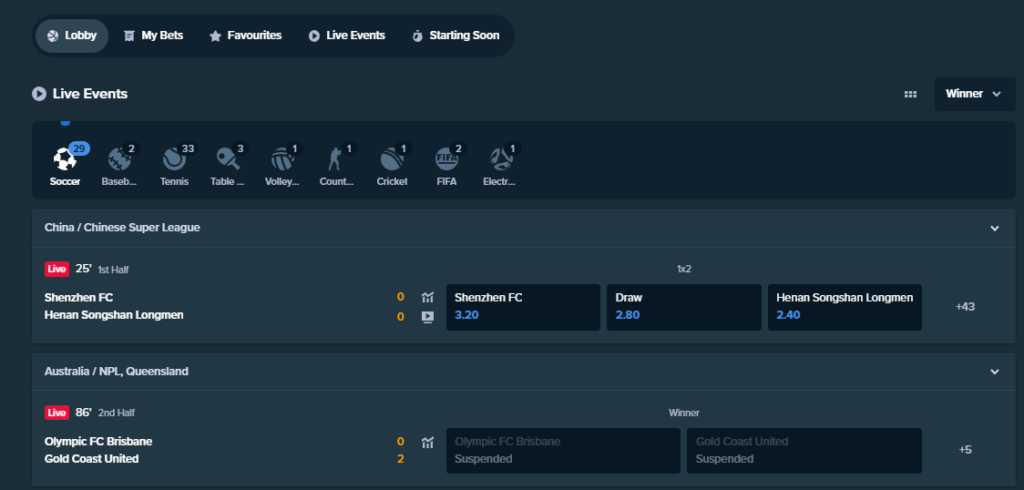Screen dimensions: 1024x490
Task: Select the Cricket sport icon
Action: (392, 159)
